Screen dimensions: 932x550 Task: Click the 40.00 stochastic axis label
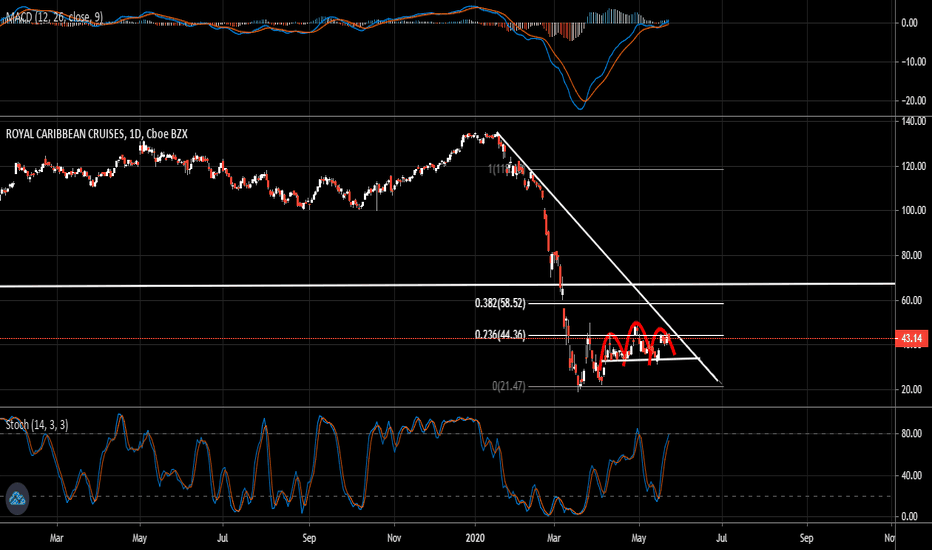tap(911, 476)
